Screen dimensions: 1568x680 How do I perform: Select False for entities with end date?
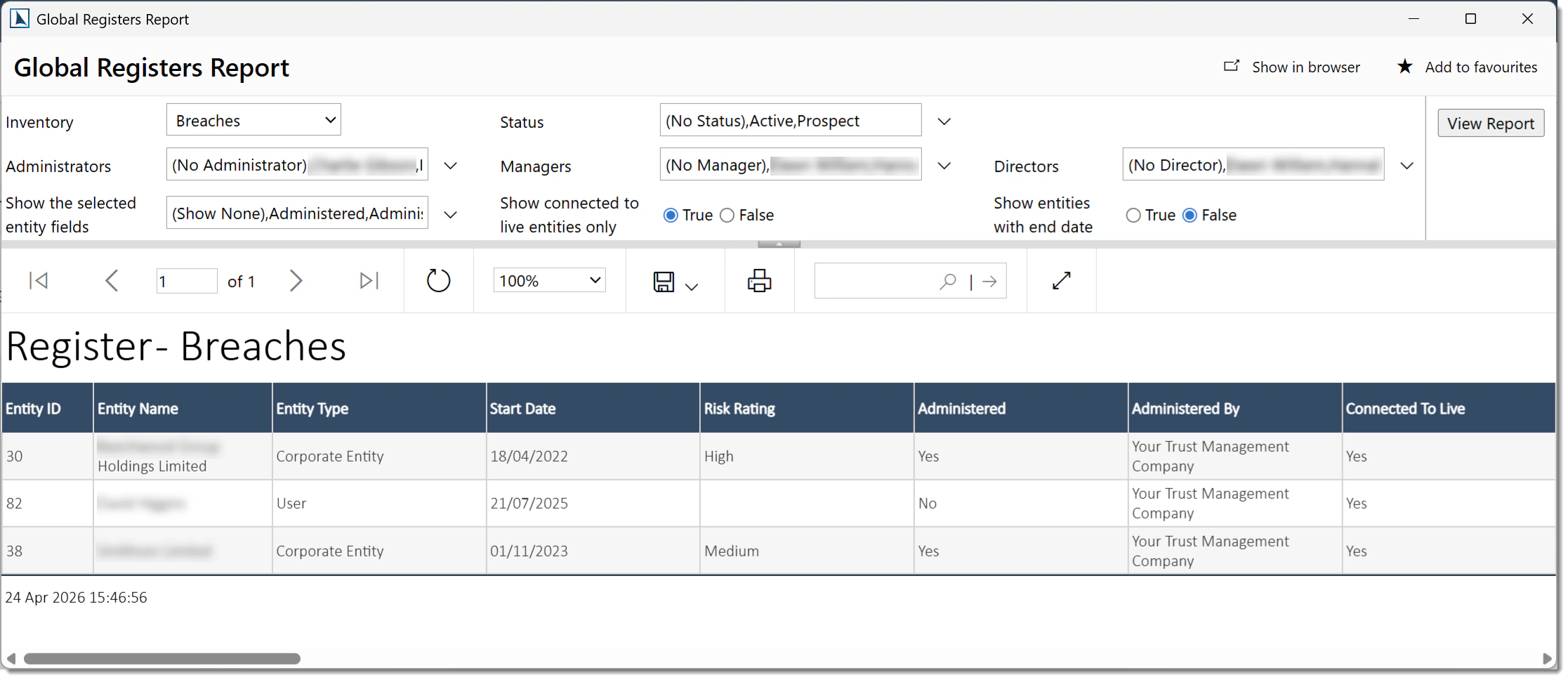1190,216
